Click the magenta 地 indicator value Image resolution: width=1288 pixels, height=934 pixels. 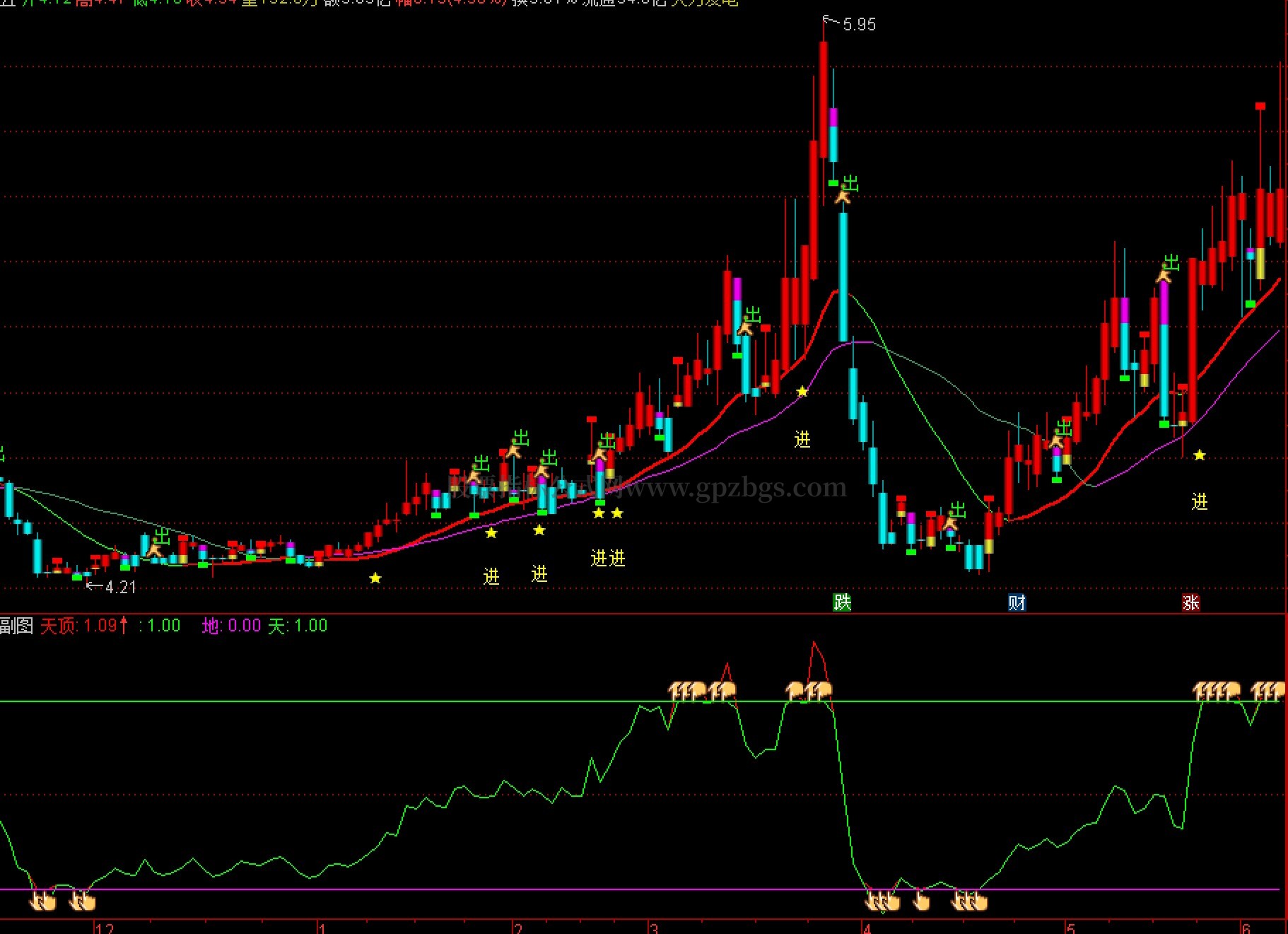[231, 625]
